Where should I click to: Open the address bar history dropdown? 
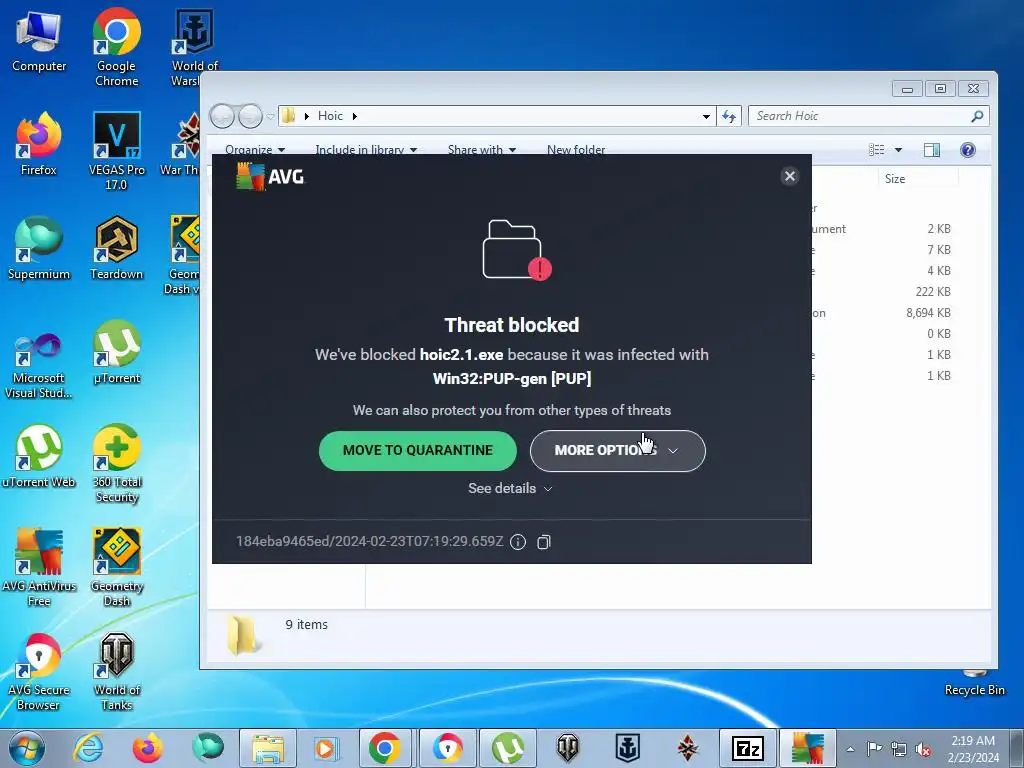(x=706, y=117)
